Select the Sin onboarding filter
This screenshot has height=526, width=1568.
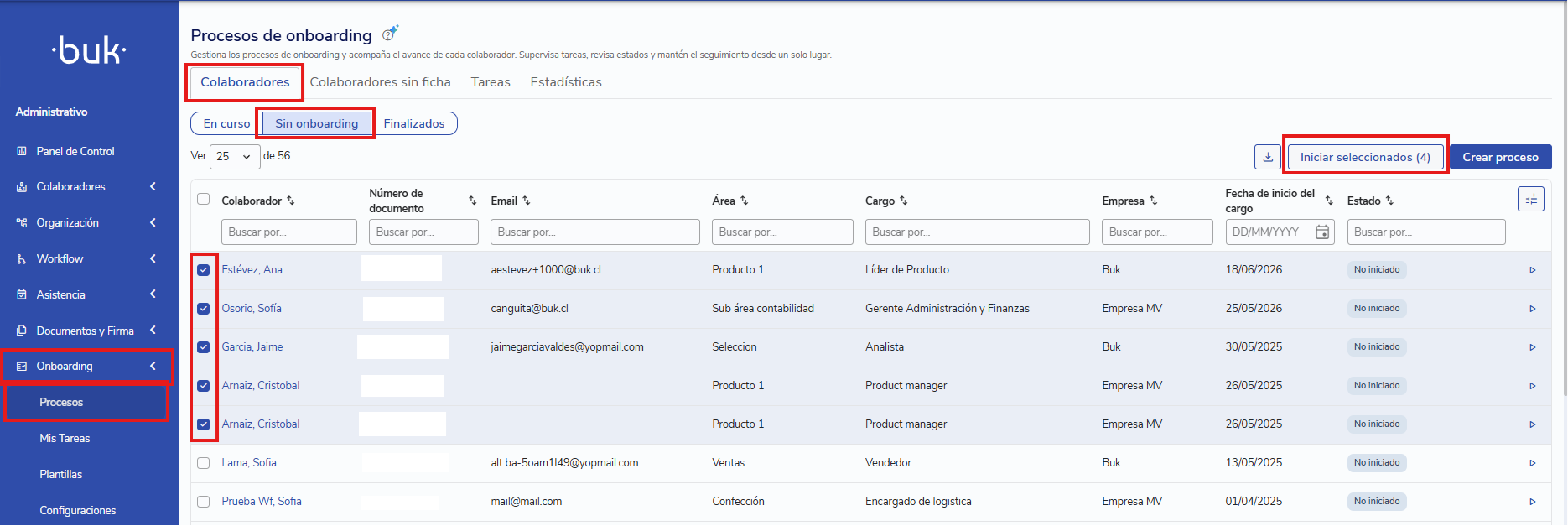point(316,123)
